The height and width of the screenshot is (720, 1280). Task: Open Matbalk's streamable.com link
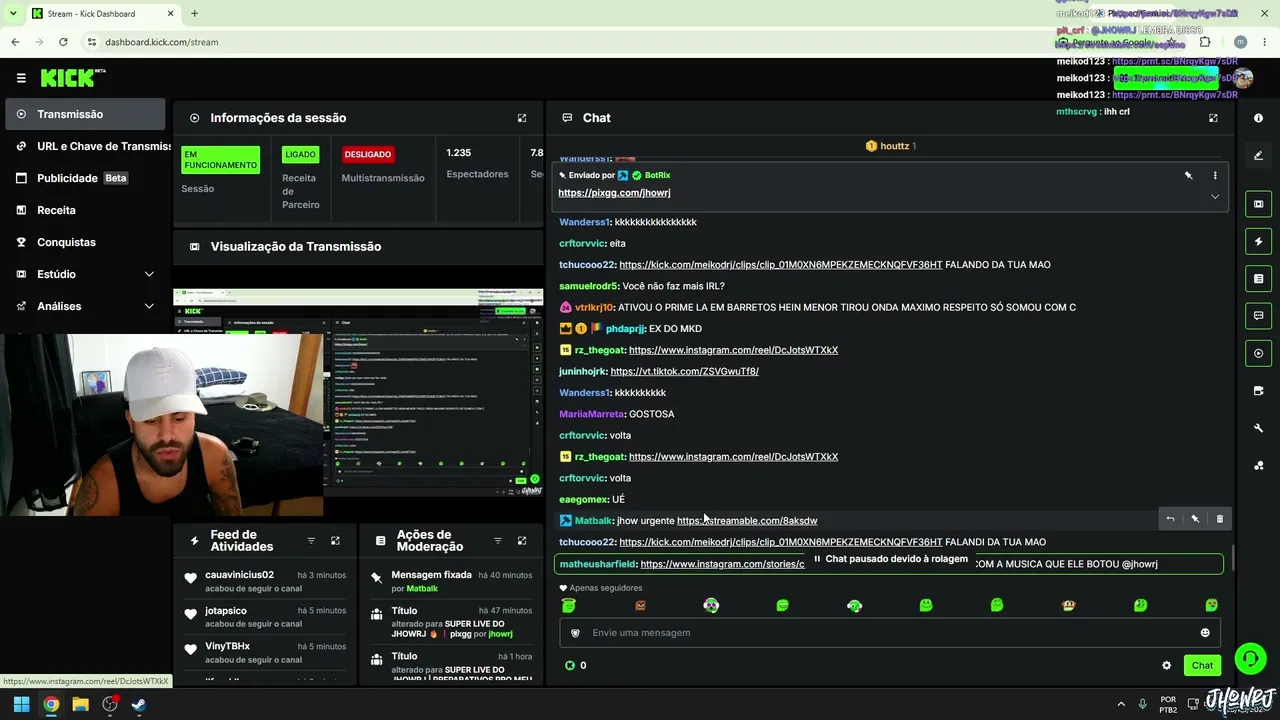click(x=747, y=520)
